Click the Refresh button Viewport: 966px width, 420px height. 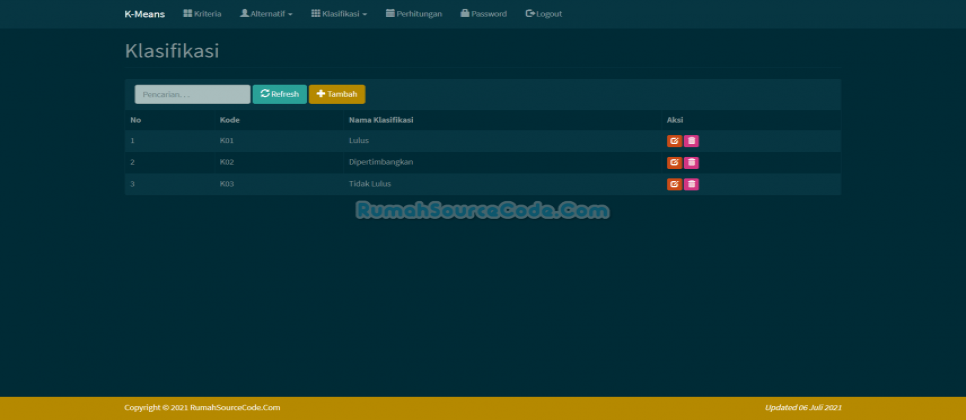pos(280,94)
